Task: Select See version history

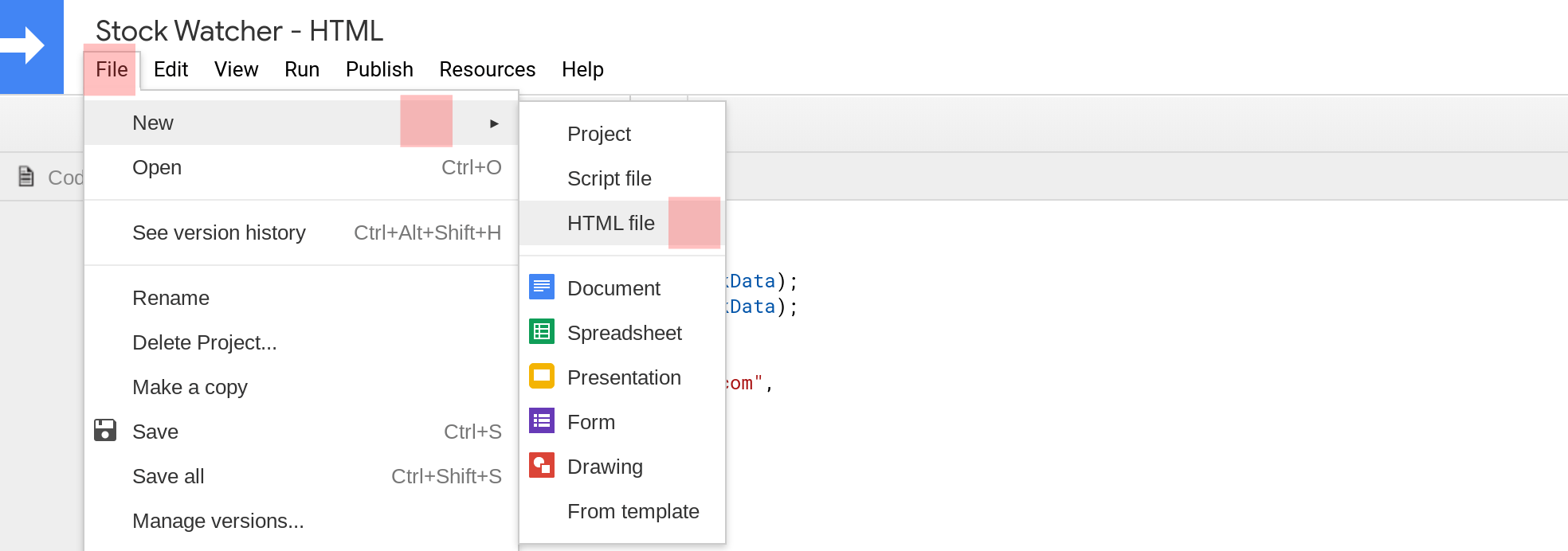Action: 301,233
